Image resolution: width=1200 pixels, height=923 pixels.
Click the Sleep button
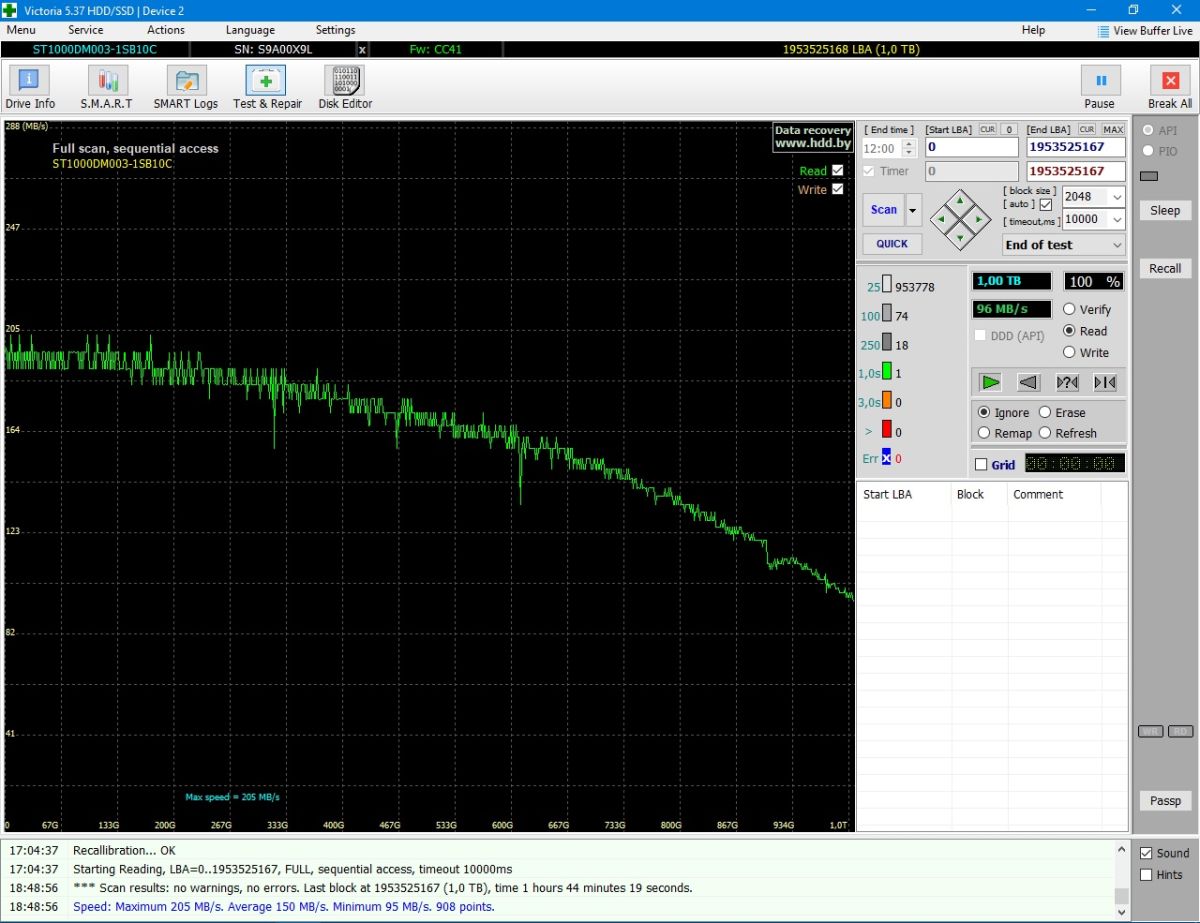point(1165,210)
